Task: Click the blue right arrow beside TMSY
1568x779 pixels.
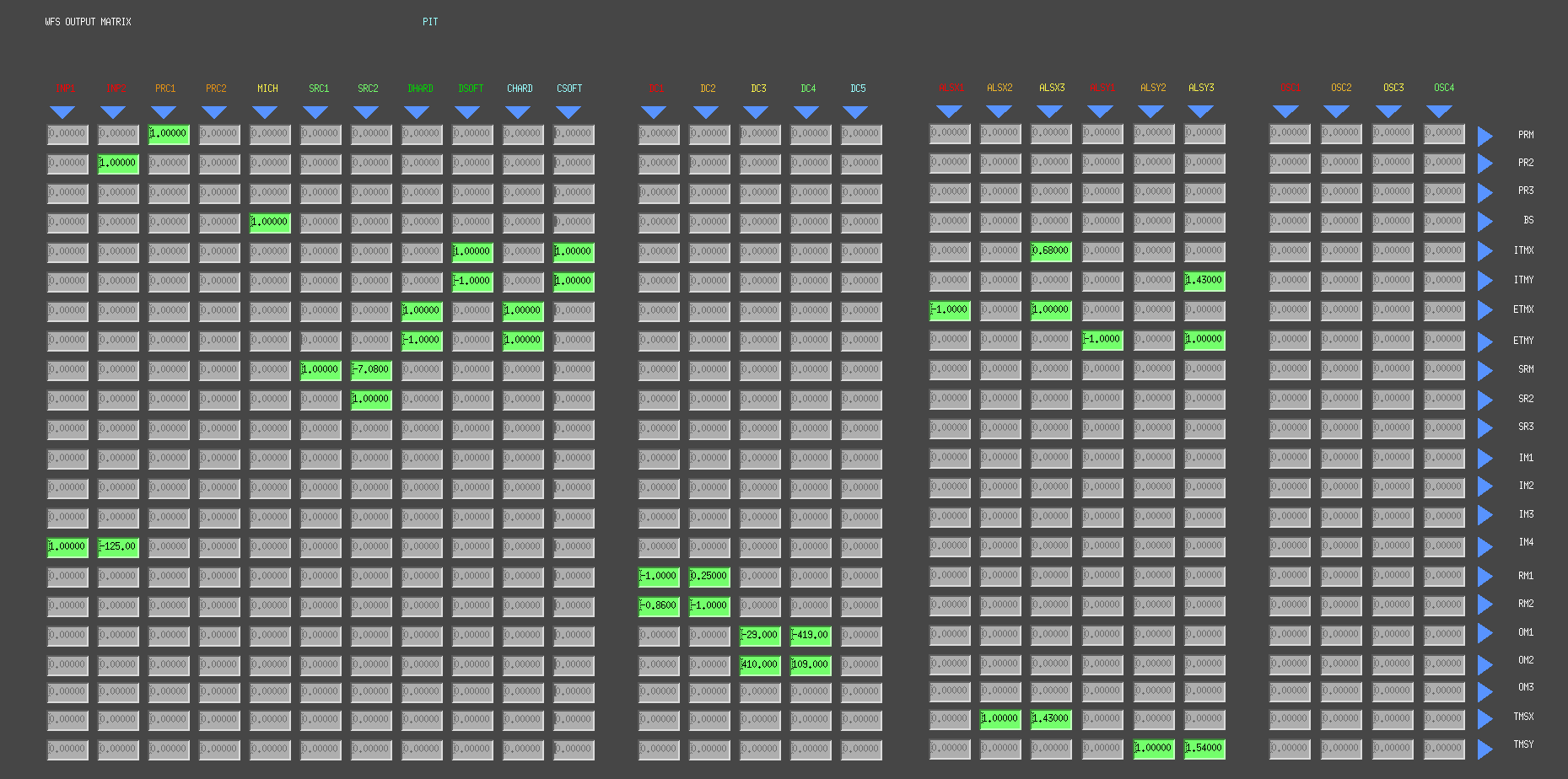Action: coord(1485,749)
